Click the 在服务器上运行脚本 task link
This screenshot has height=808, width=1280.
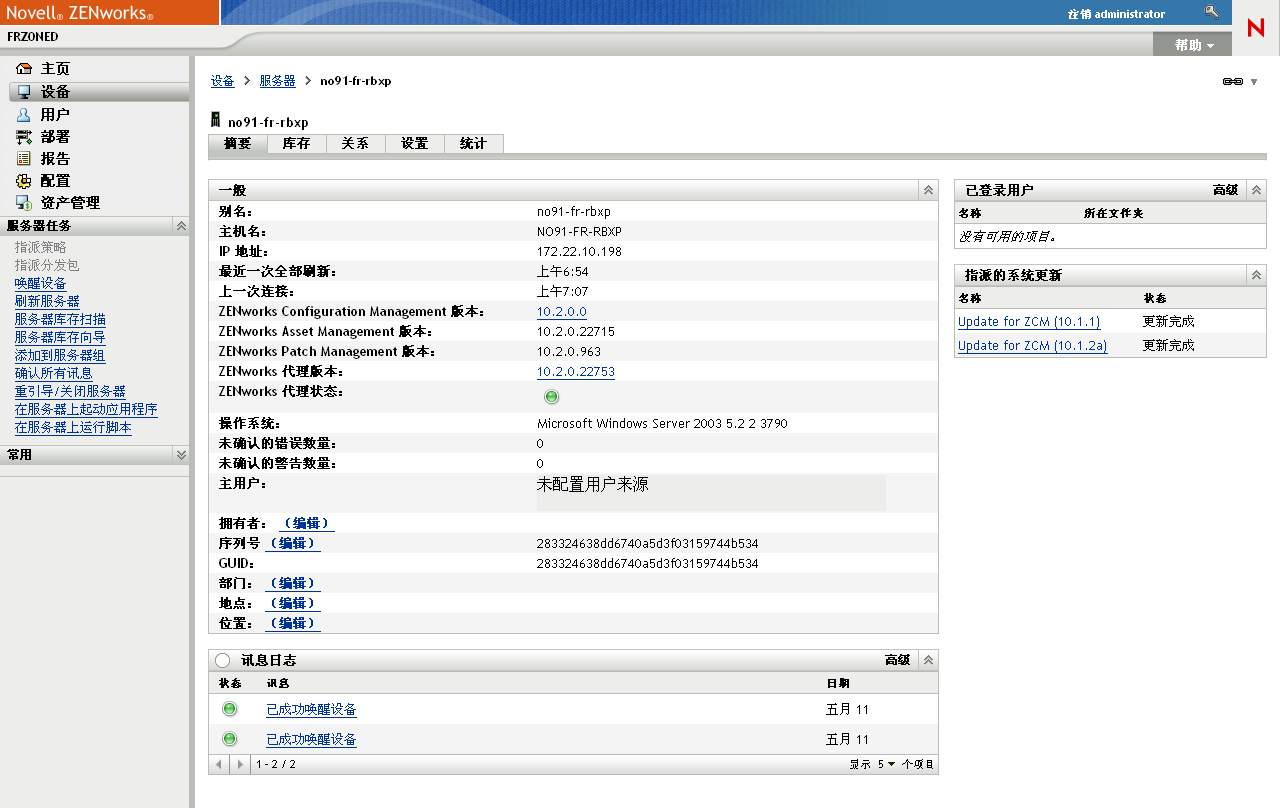coord(73,428)
